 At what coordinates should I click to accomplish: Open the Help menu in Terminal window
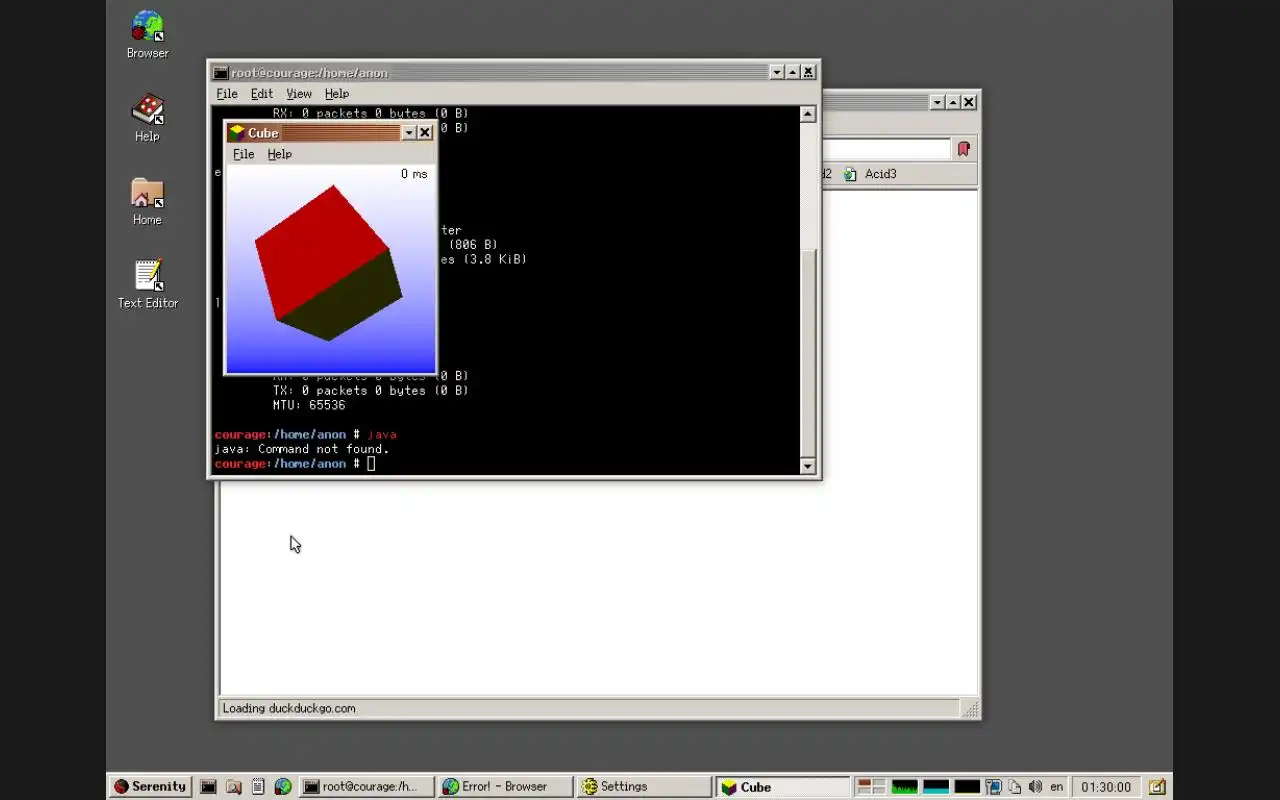click(337, 93)
